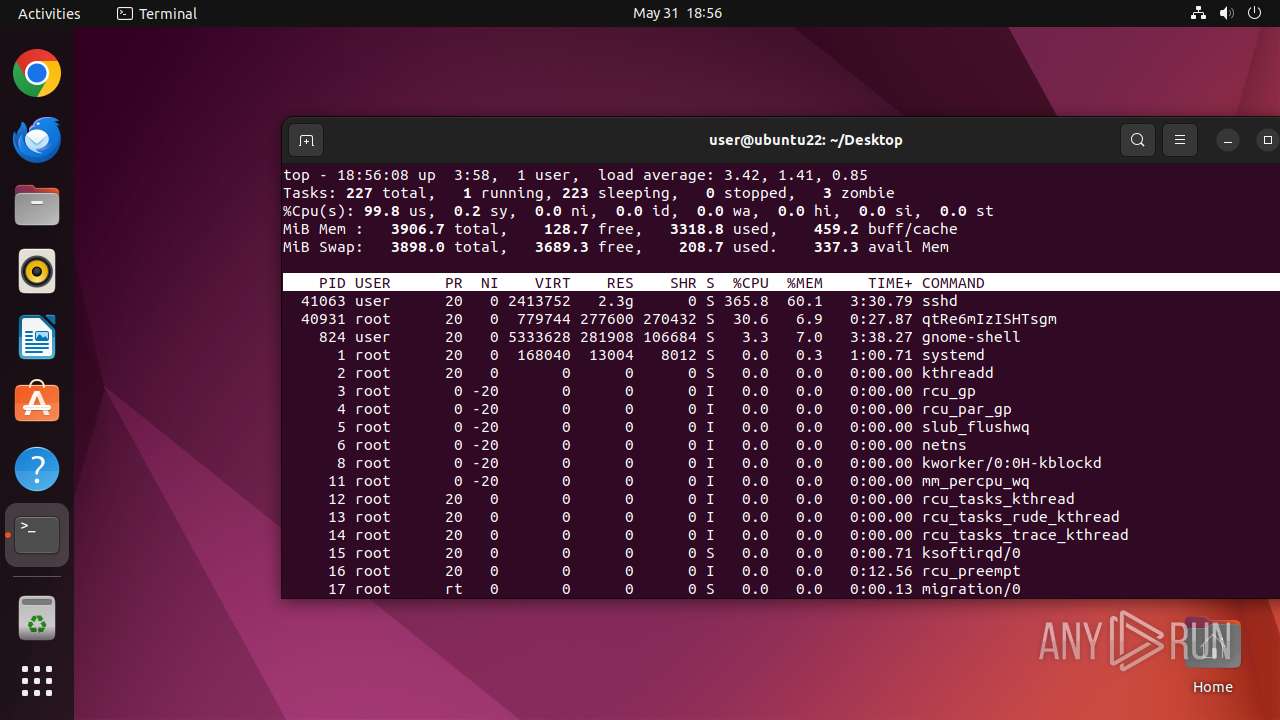Open Google Chrome from the dock
The image size is (1280, 720).
pyautogui.click(x=37, y=74)
